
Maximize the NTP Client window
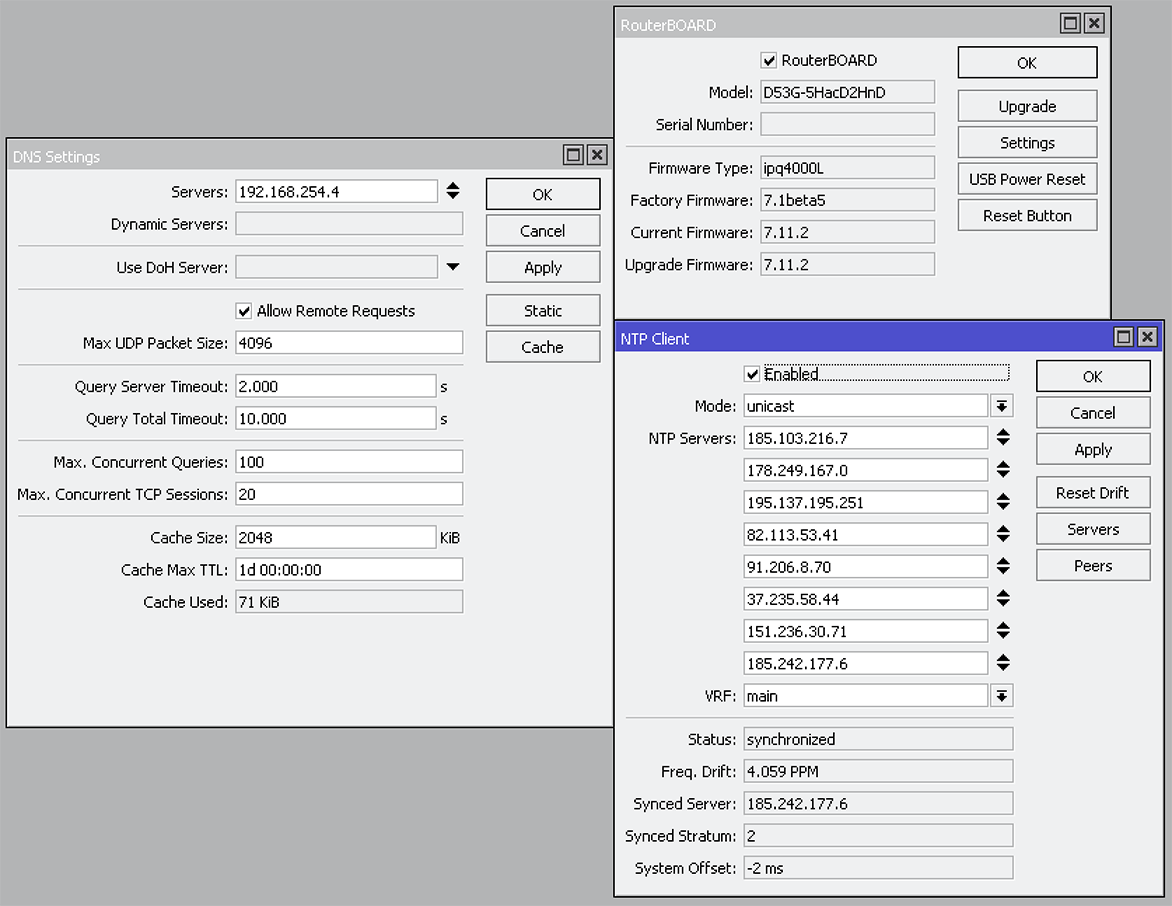point(1124,338)
